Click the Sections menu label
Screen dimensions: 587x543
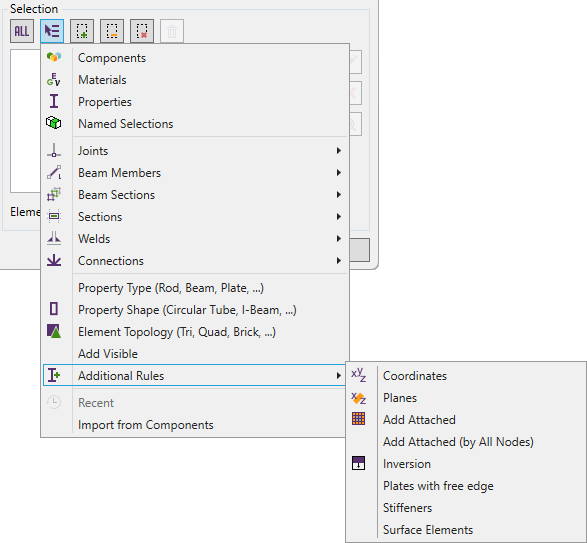tap(100, 216)
